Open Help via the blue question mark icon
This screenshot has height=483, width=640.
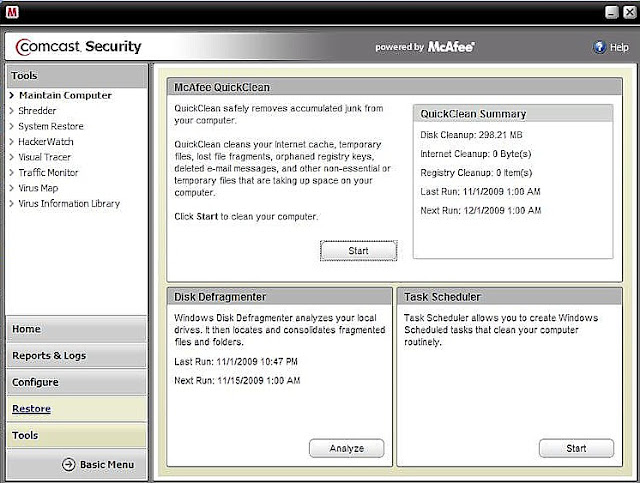pyautogui.click(x=599, y=47)
